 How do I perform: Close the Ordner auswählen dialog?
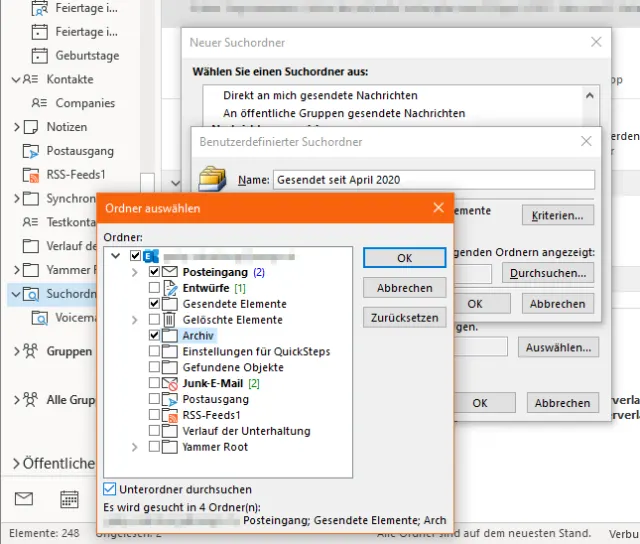[438, 208]
